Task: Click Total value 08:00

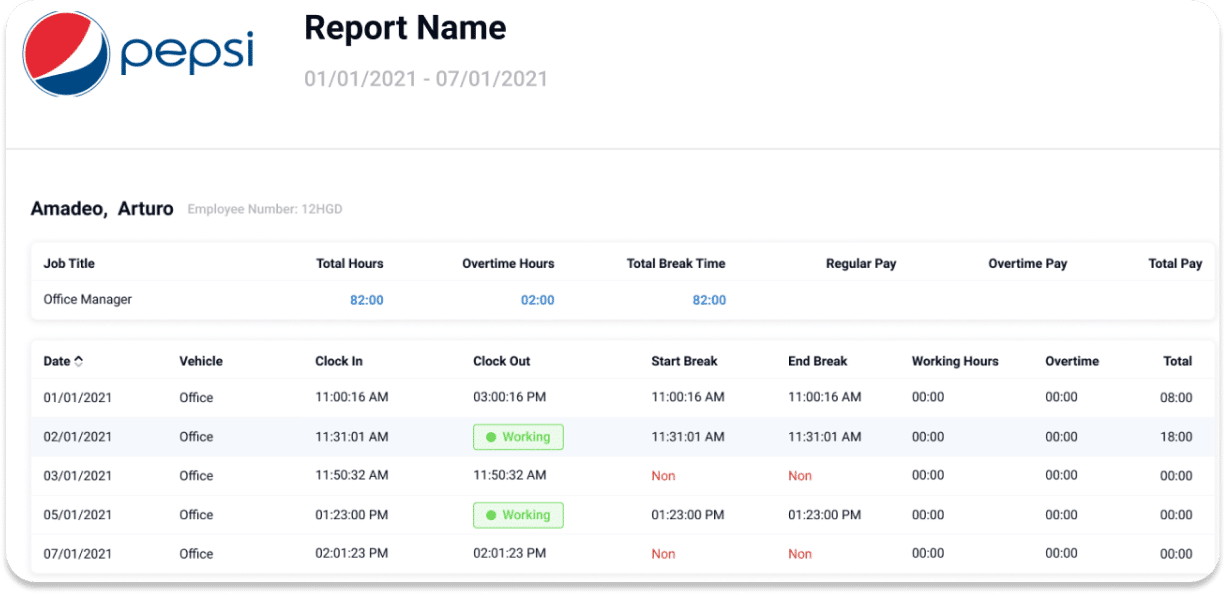Action: (x=1176, y=398)
